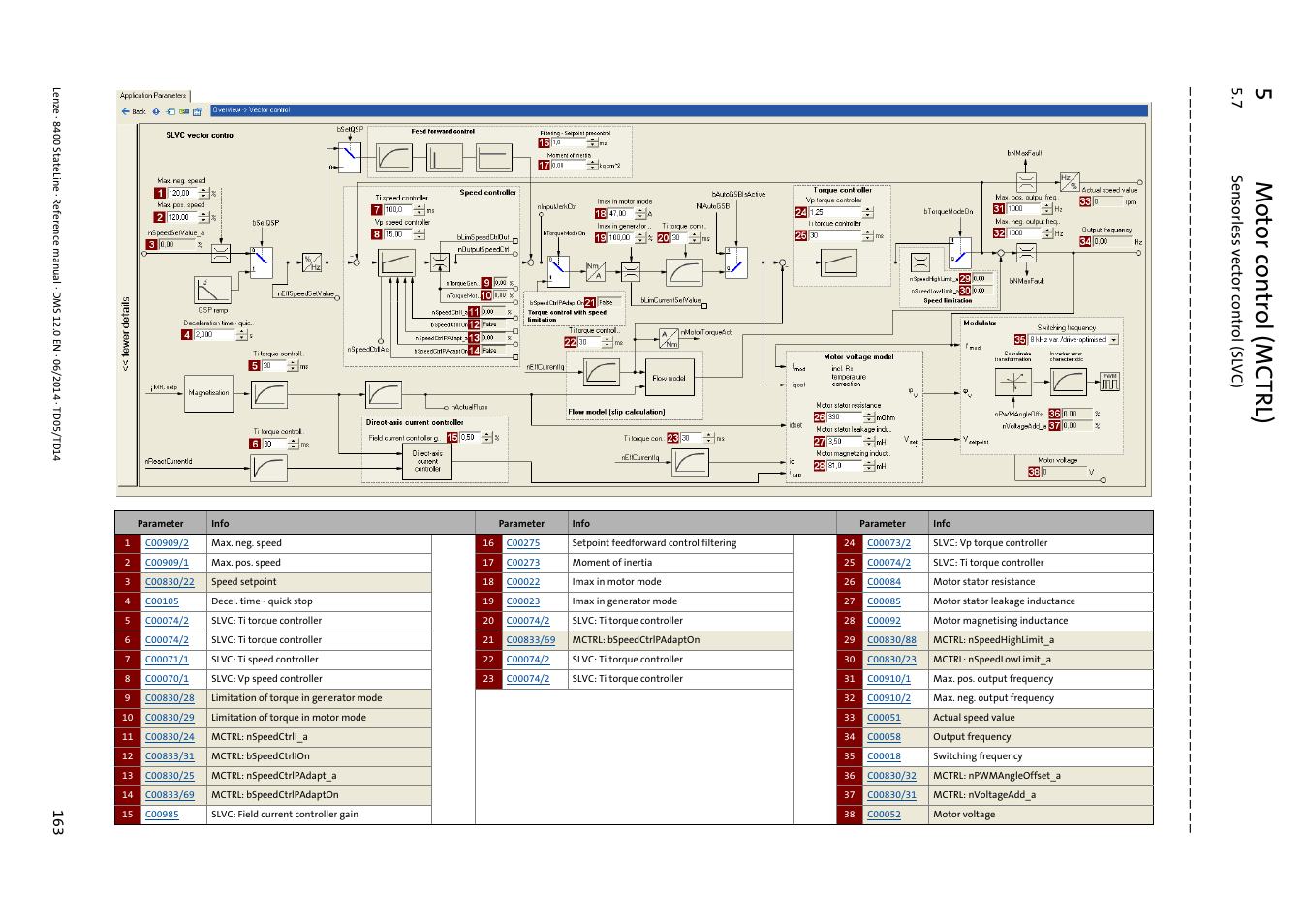This screenshot has height=924, width=1308.
Task: Click the Max. pos. speed stepper arrows
Action: tap(204, 217)
